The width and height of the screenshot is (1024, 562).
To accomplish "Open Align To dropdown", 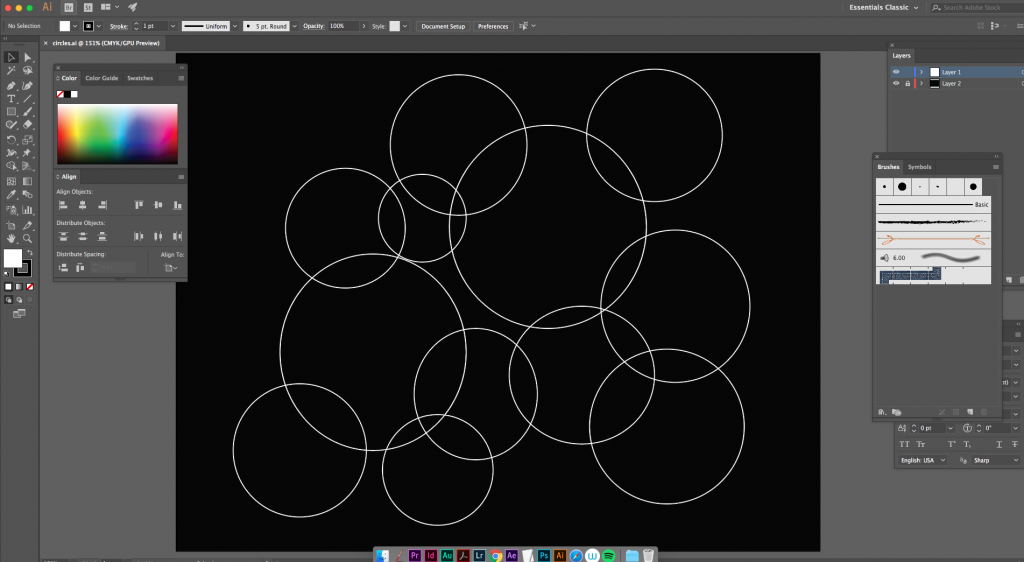I will point(171,268).
